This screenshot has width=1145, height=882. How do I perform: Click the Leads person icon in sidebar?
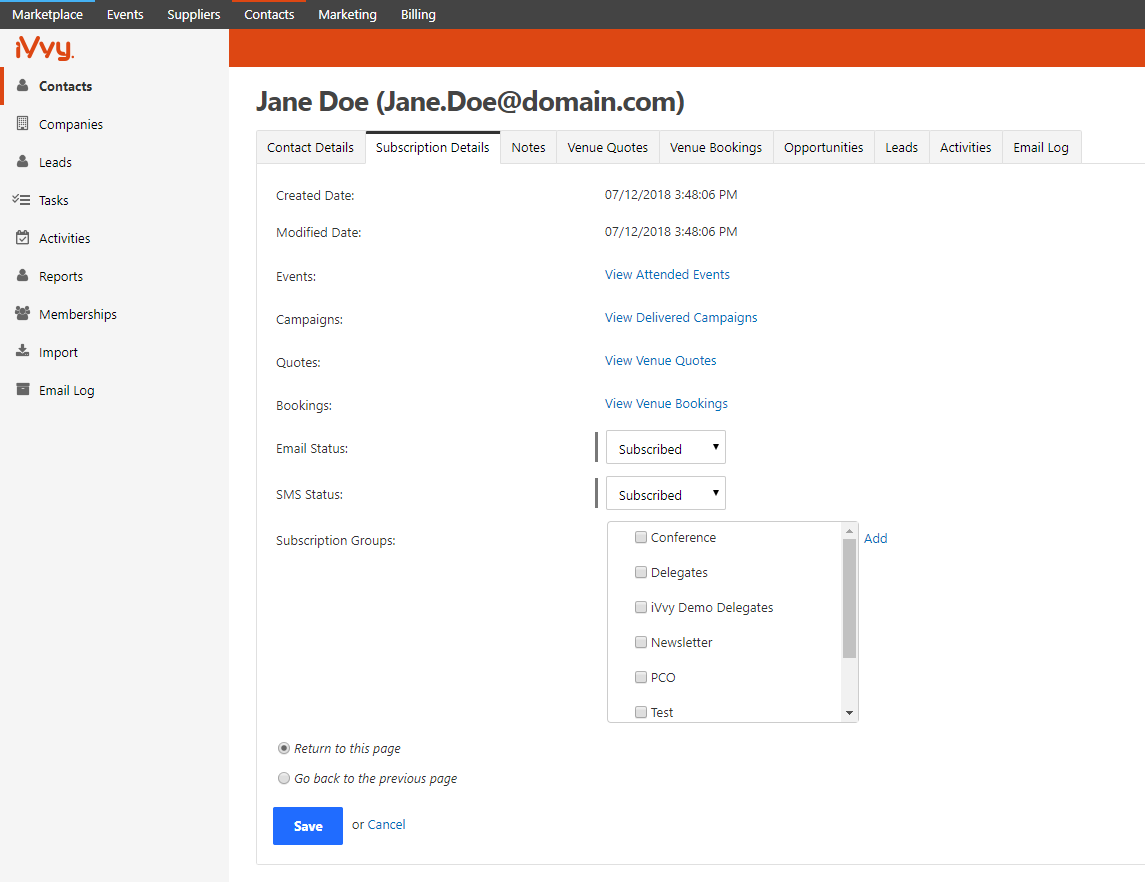pyautogui.click(x=23, y=161)
